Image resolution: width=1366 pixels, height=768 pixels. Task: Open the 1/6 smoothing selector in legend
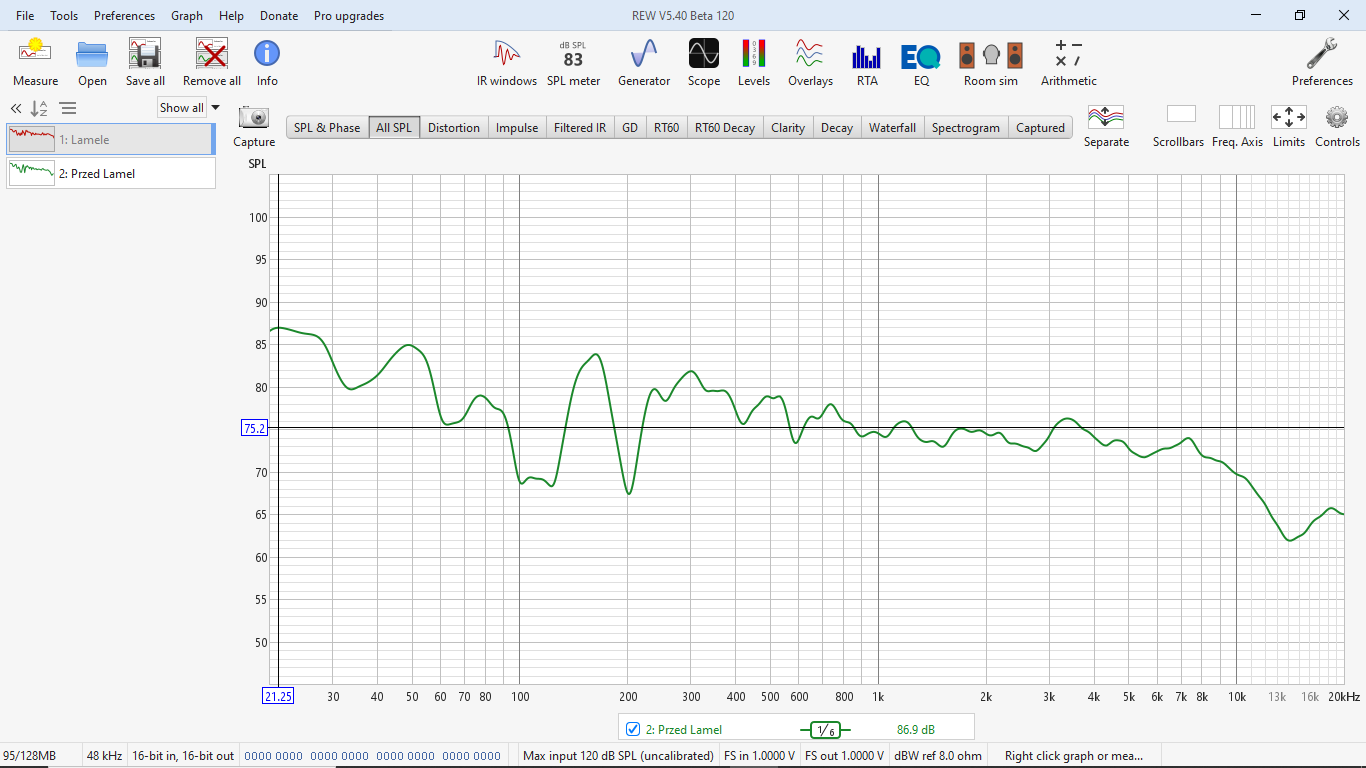coord(825,730)
